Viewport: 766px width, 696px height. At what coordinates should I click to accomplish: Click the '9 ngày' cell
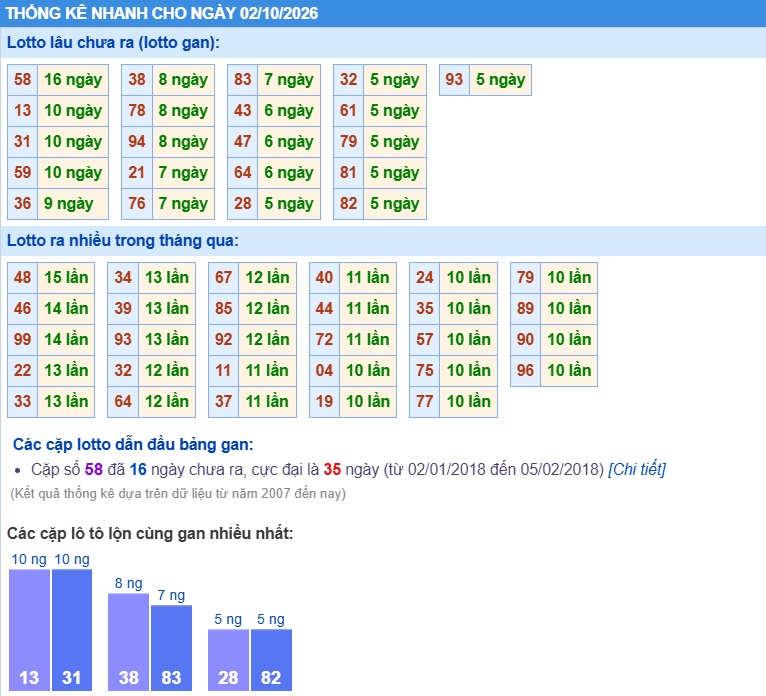pos(73,204)
